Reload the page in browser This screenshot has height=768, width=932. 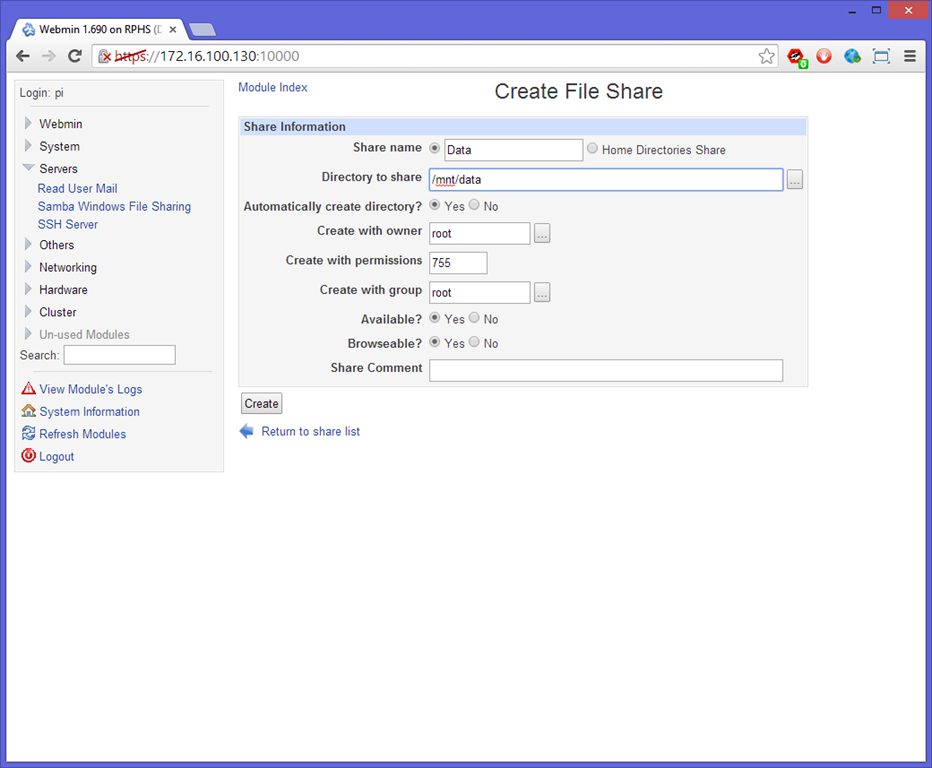pos(74,56)
